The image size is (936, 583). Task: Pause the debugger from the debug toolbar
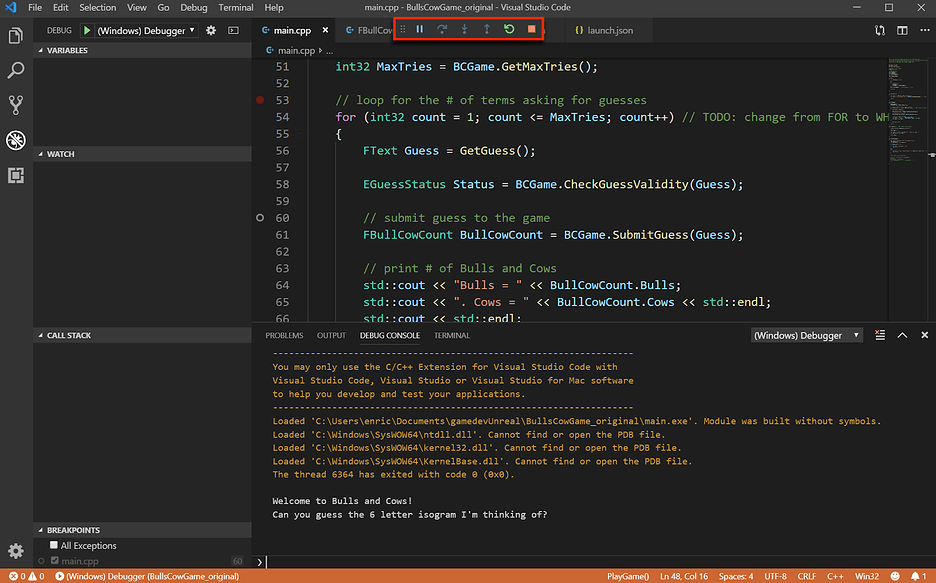click(x=420, y=30)
